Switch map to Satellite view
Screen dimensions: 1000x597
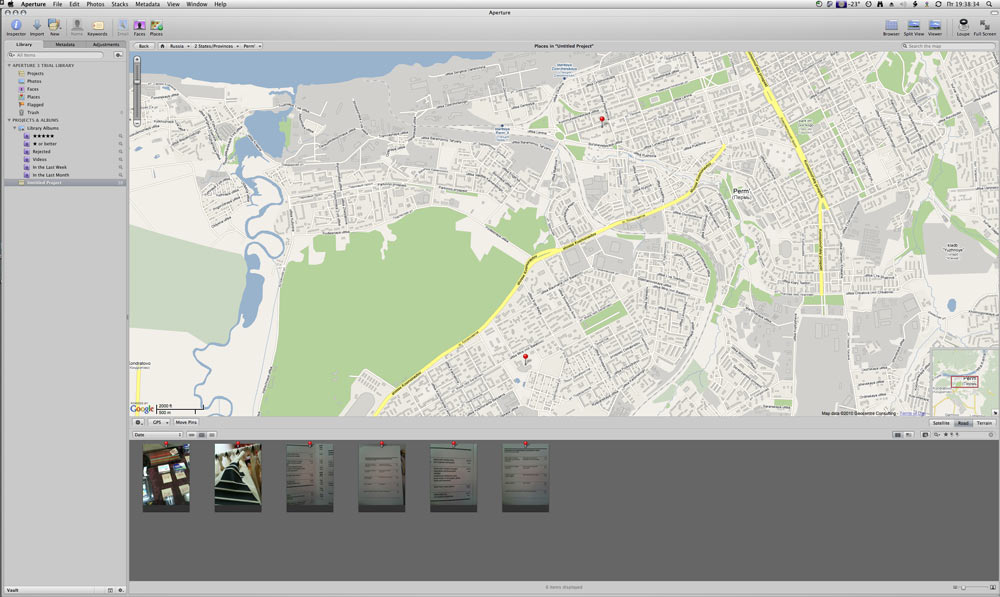pyautogui.click(x=941, y=423)
